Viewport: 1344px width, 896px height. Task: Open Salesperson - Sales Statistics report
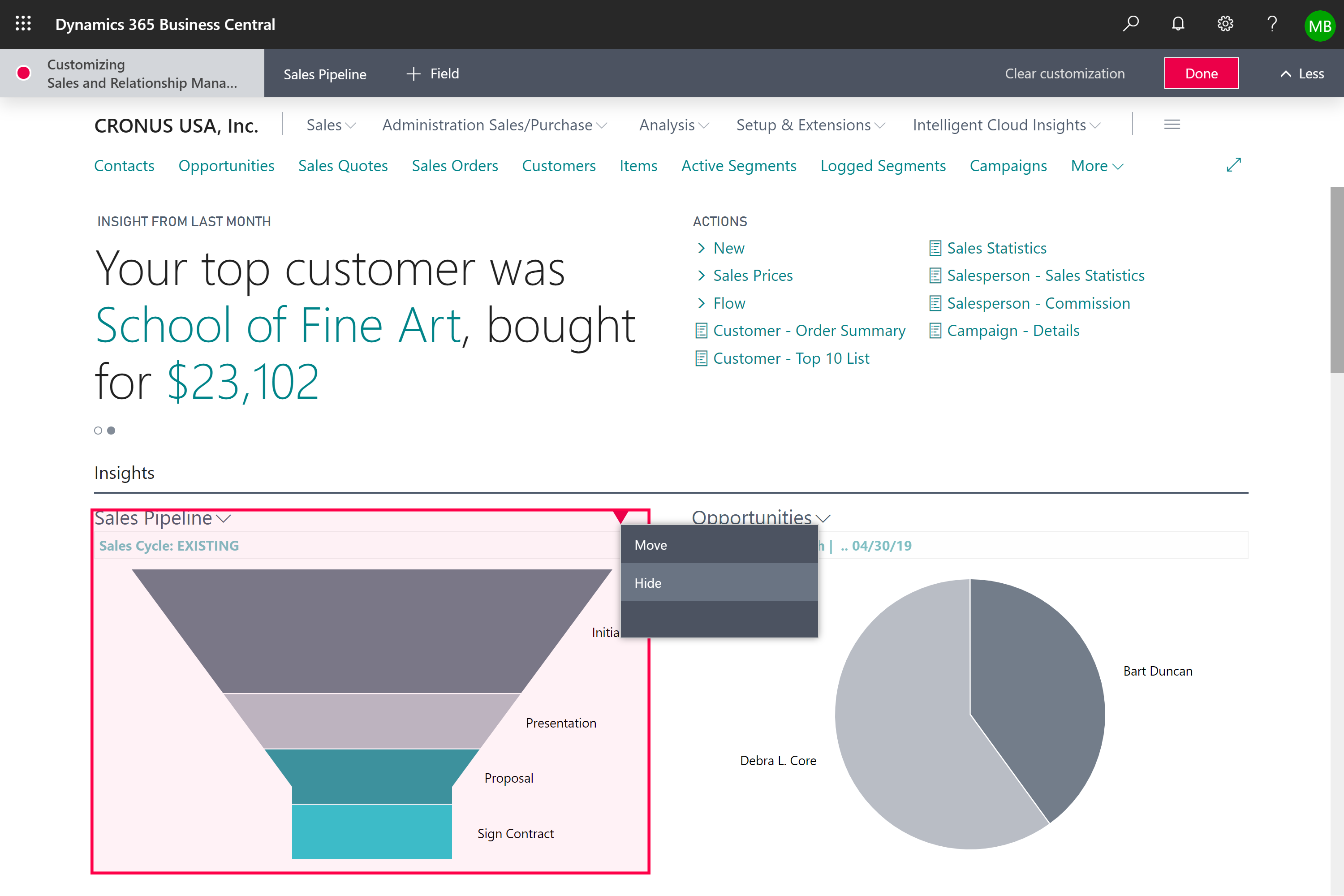[1046, 276]
